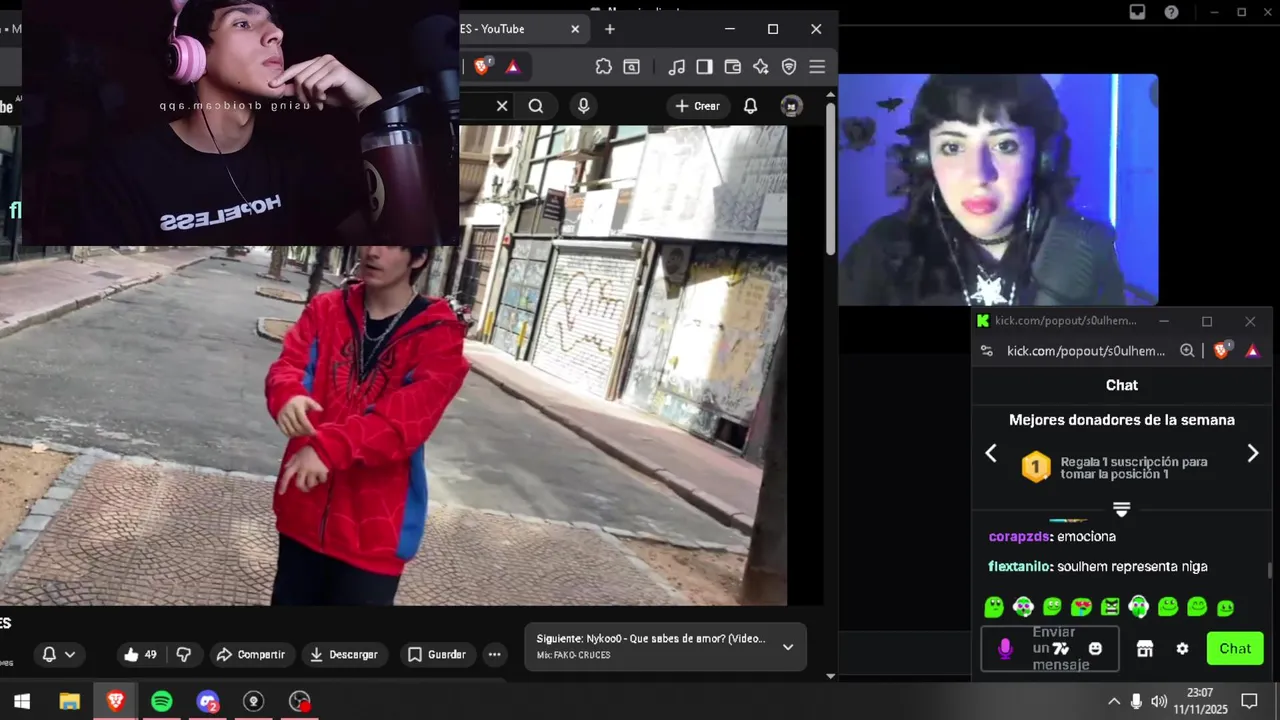
Task: Click the kick.com popout address bar
Action: tap(1086, 351)
